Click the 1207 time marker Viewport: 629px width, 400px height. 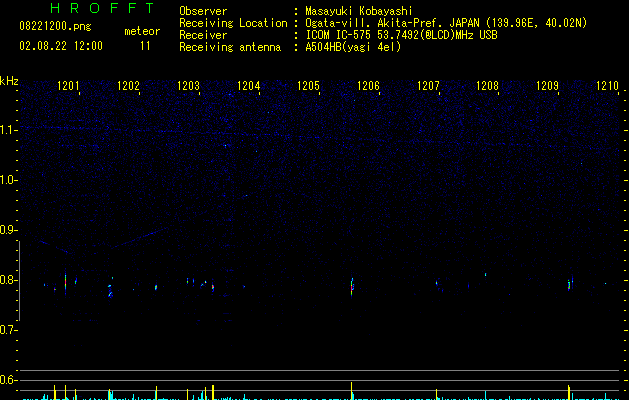tap(428, 85)
